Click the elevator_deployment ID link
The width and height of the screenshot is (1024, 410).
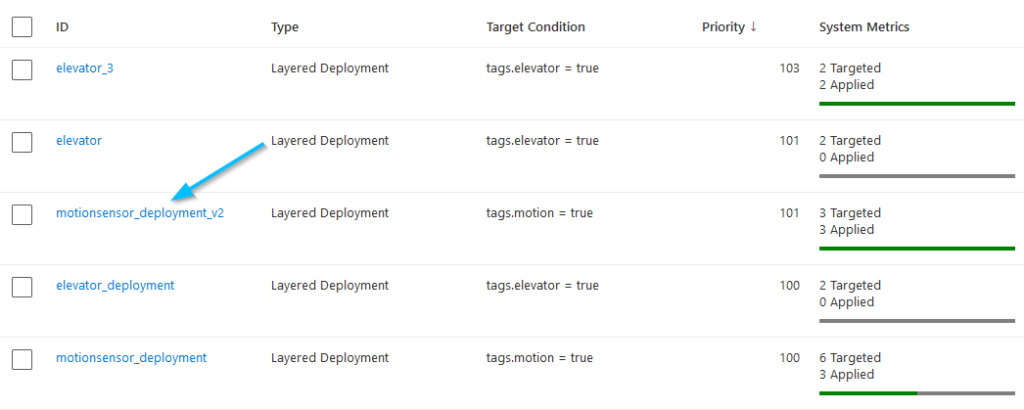point(115,285)
